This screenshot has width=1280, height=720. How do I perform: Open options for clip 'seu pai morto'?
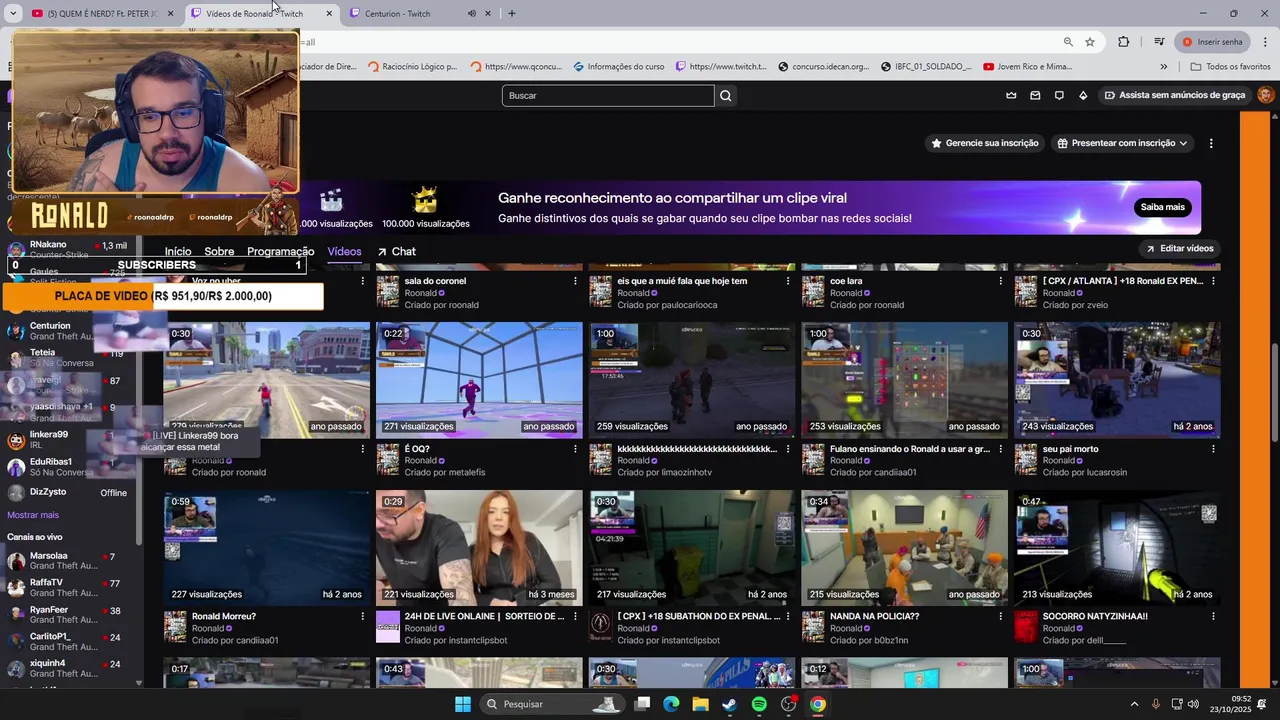(1214, 449)
